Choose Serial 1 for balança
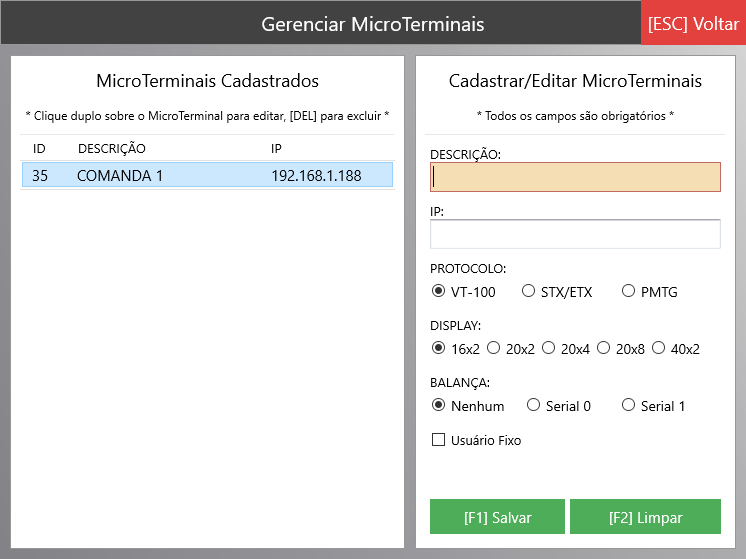This screenshot has width=746, height=559. coord(628,406)
